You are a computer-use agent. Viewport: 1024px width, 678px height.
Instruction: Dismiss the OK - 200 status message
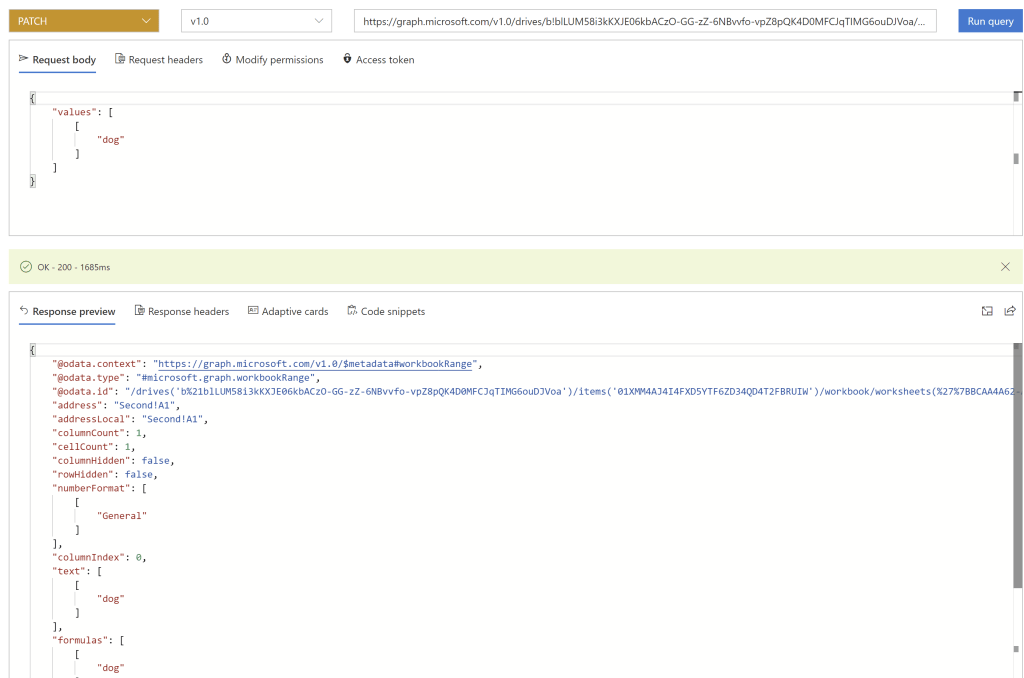(x=1005, y=267)
